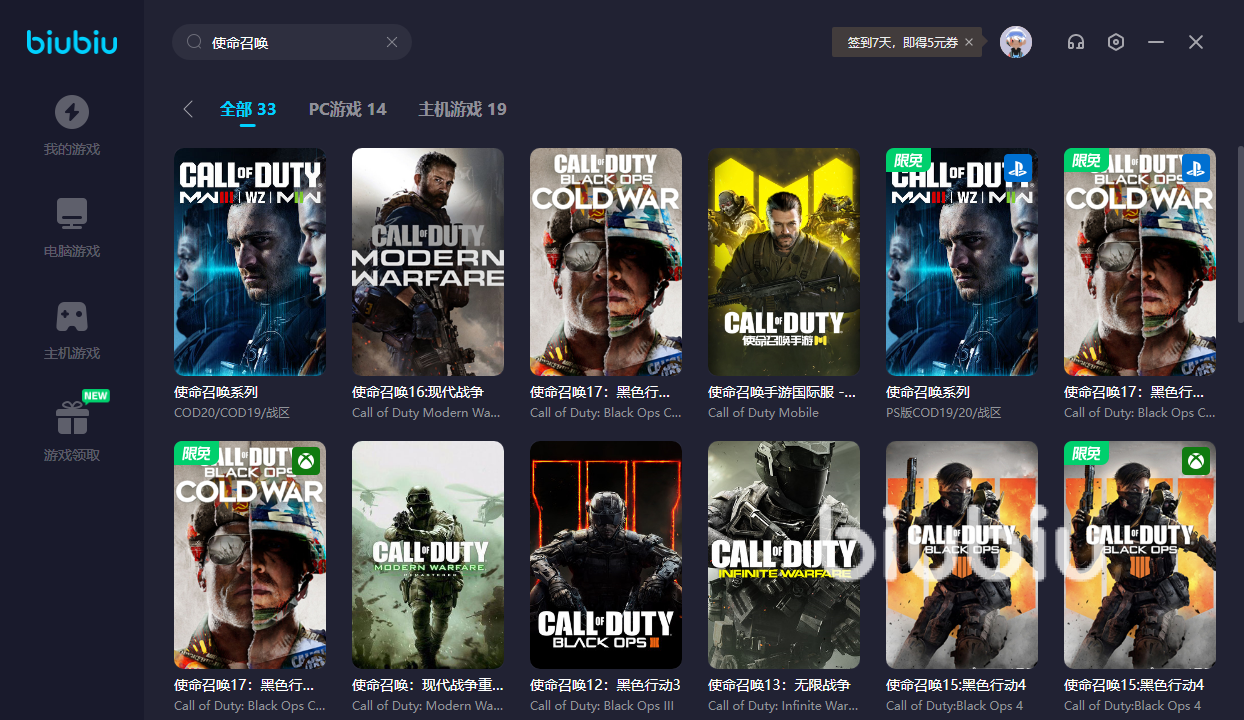1244x720 pixels.
Task: Click the biubiu logo in top left
Action: 72,42
